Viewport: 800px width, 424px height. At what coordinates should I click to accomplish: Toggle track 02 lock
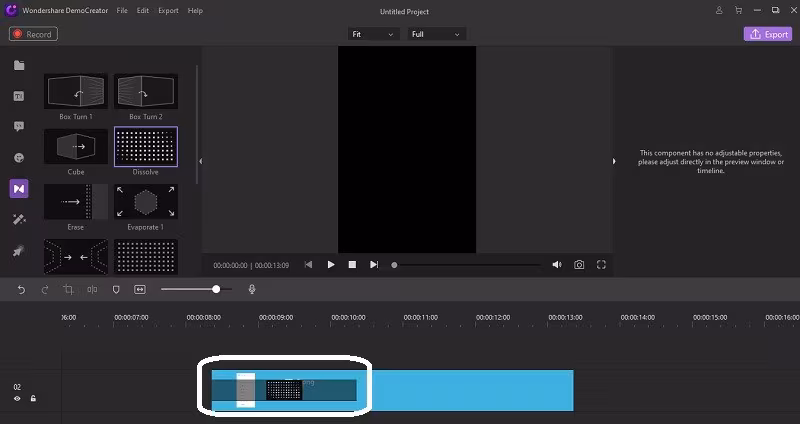point(33,398)
